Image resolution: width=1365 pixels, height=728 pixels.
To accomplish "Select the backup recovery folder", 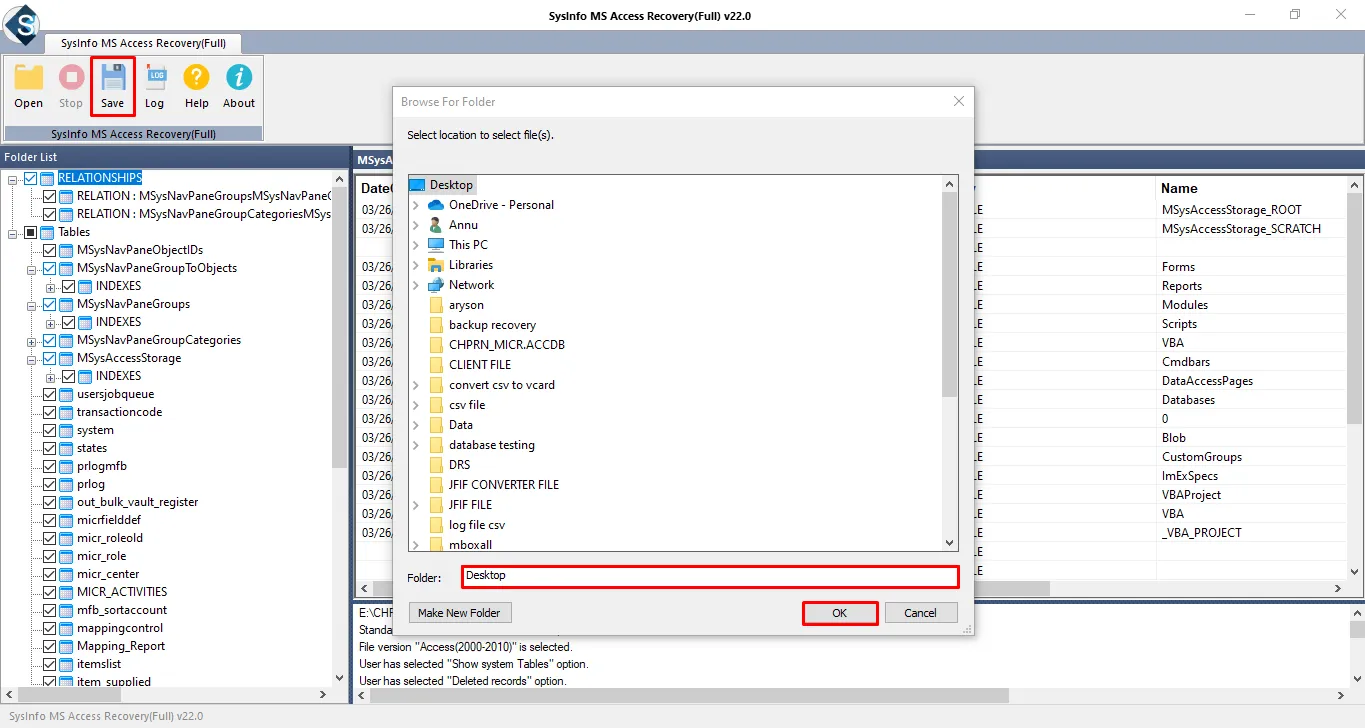I will (492, 325).
